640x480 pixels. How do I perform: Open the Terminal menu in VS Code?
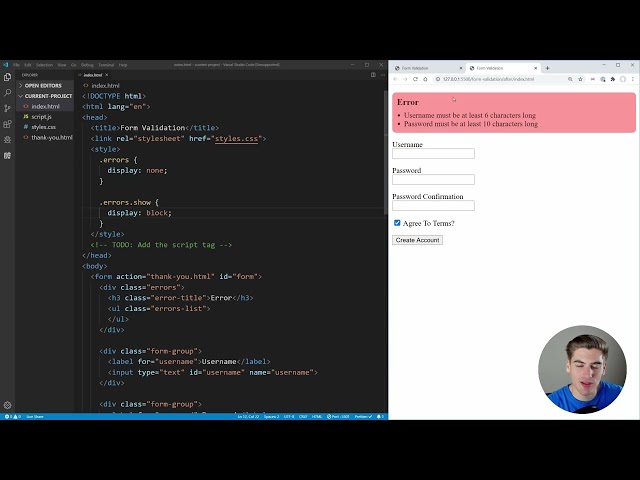(x=106, y=65)
